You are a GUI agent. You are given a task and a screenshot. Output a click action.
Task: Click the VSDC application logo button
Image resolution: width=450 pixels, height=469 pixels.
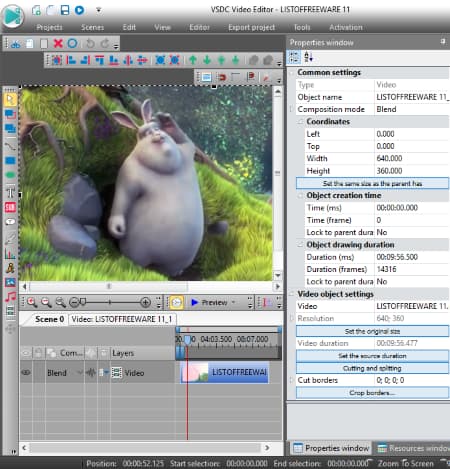pos(13,15)
